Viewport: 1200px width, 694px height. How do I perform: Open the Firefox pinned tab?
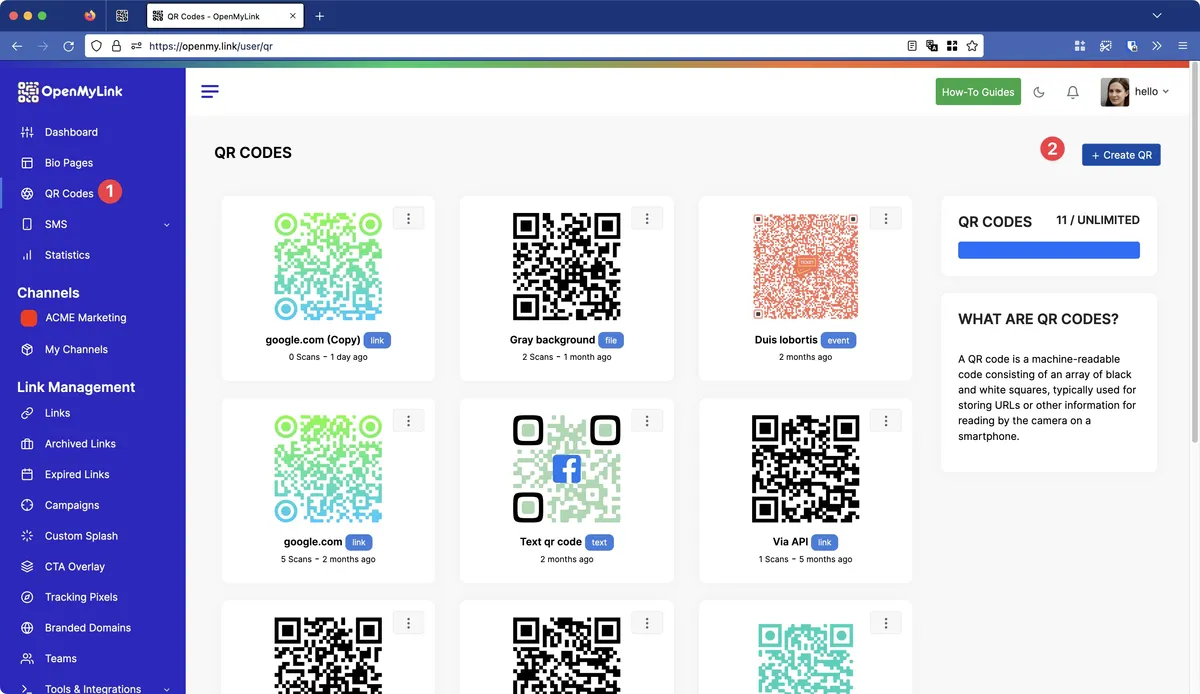coord(91,16)
